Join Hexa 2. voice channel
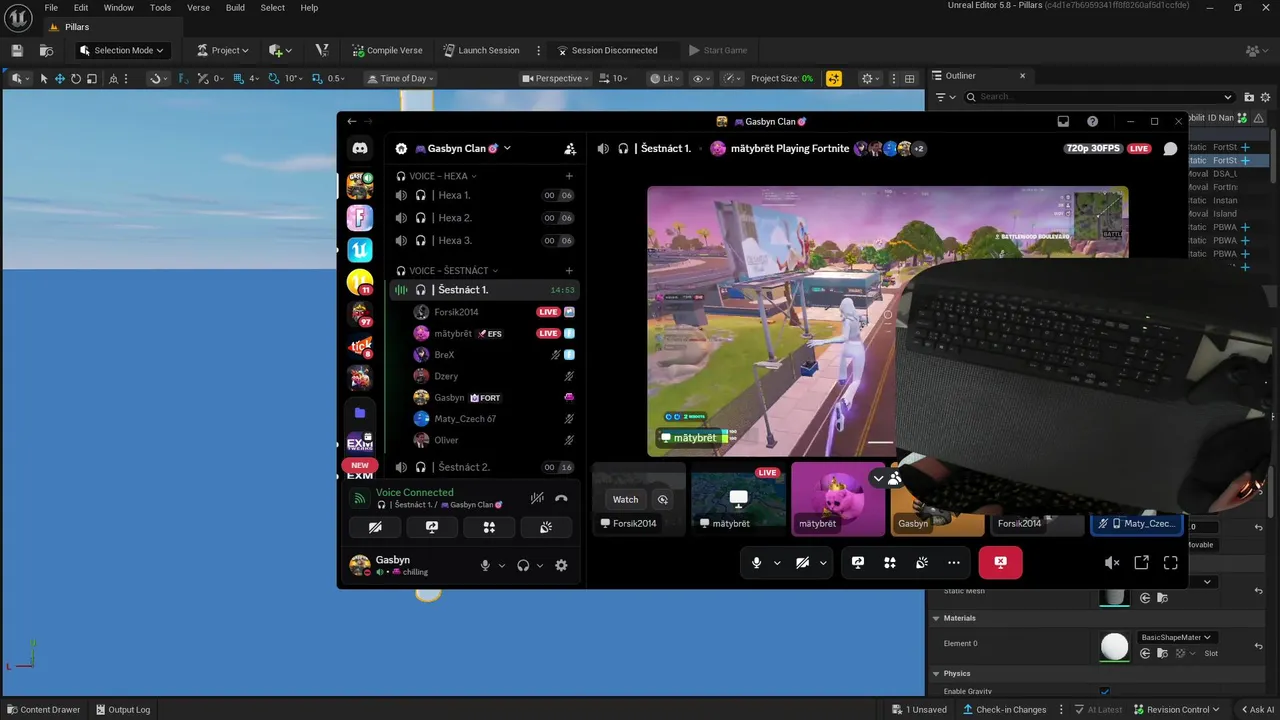 484,218
